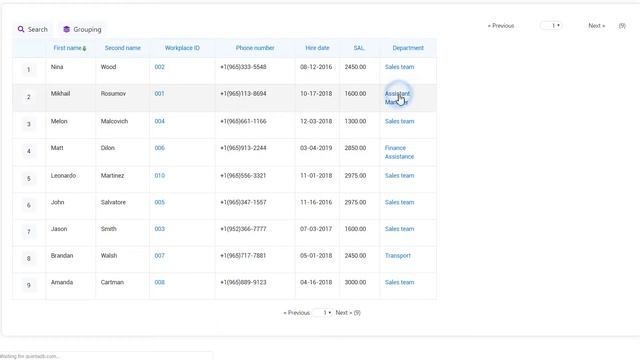
Task: Open workplace ID 008 link
Action: coord(160,282)
